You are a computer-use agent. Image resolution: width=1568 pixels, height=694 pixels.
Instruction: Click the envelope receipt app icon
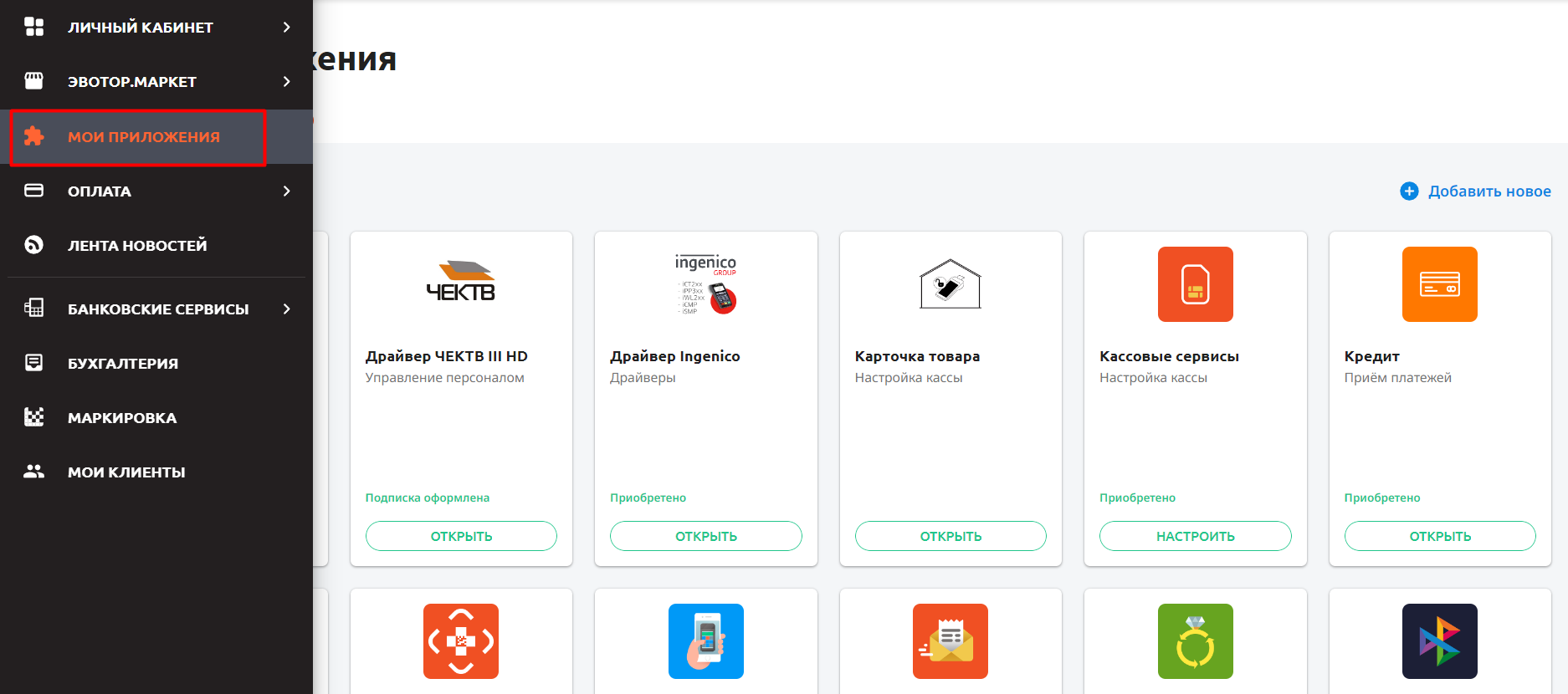[951, 641]
